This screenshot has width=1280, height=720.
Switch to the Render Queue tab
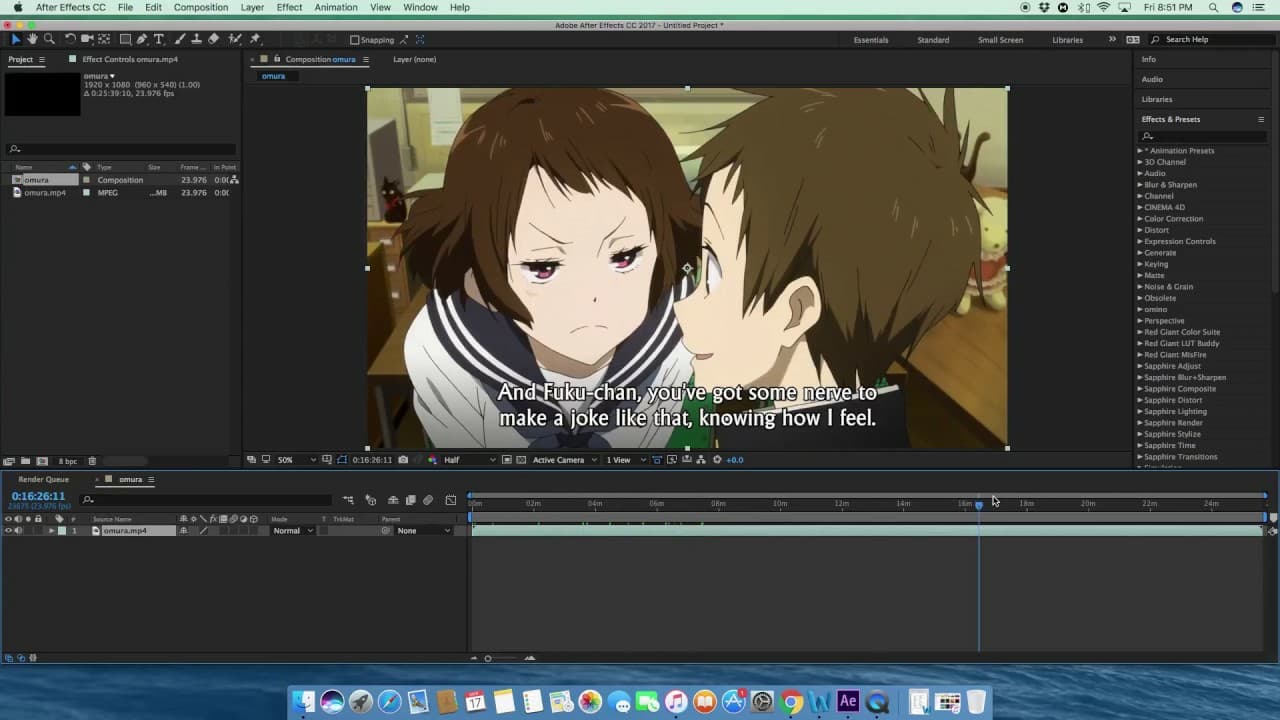click(x=43, y=480)
